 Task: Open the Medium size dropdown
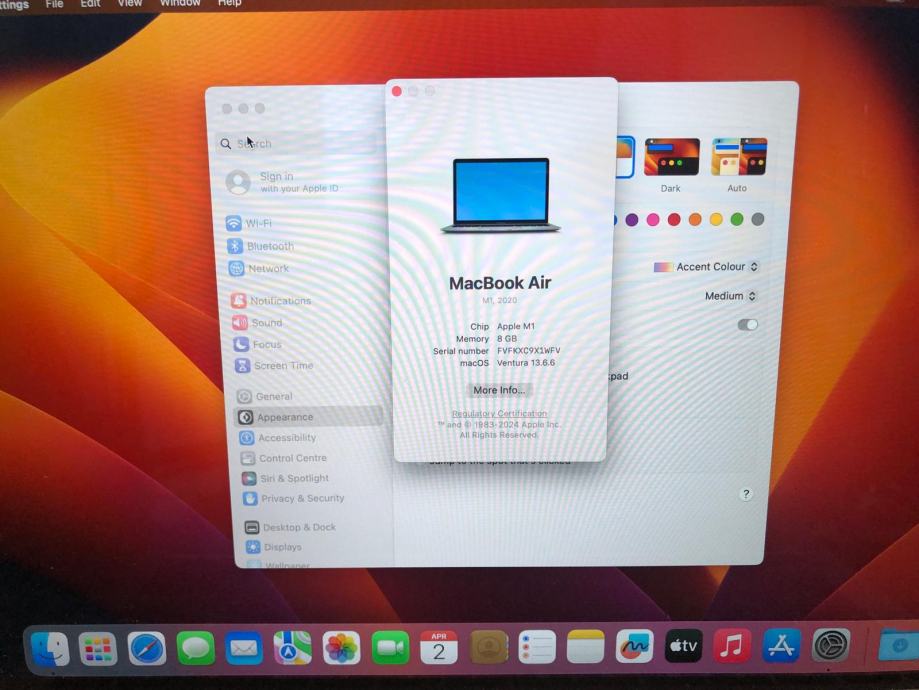pyautogui.click(x=731, y=296)
